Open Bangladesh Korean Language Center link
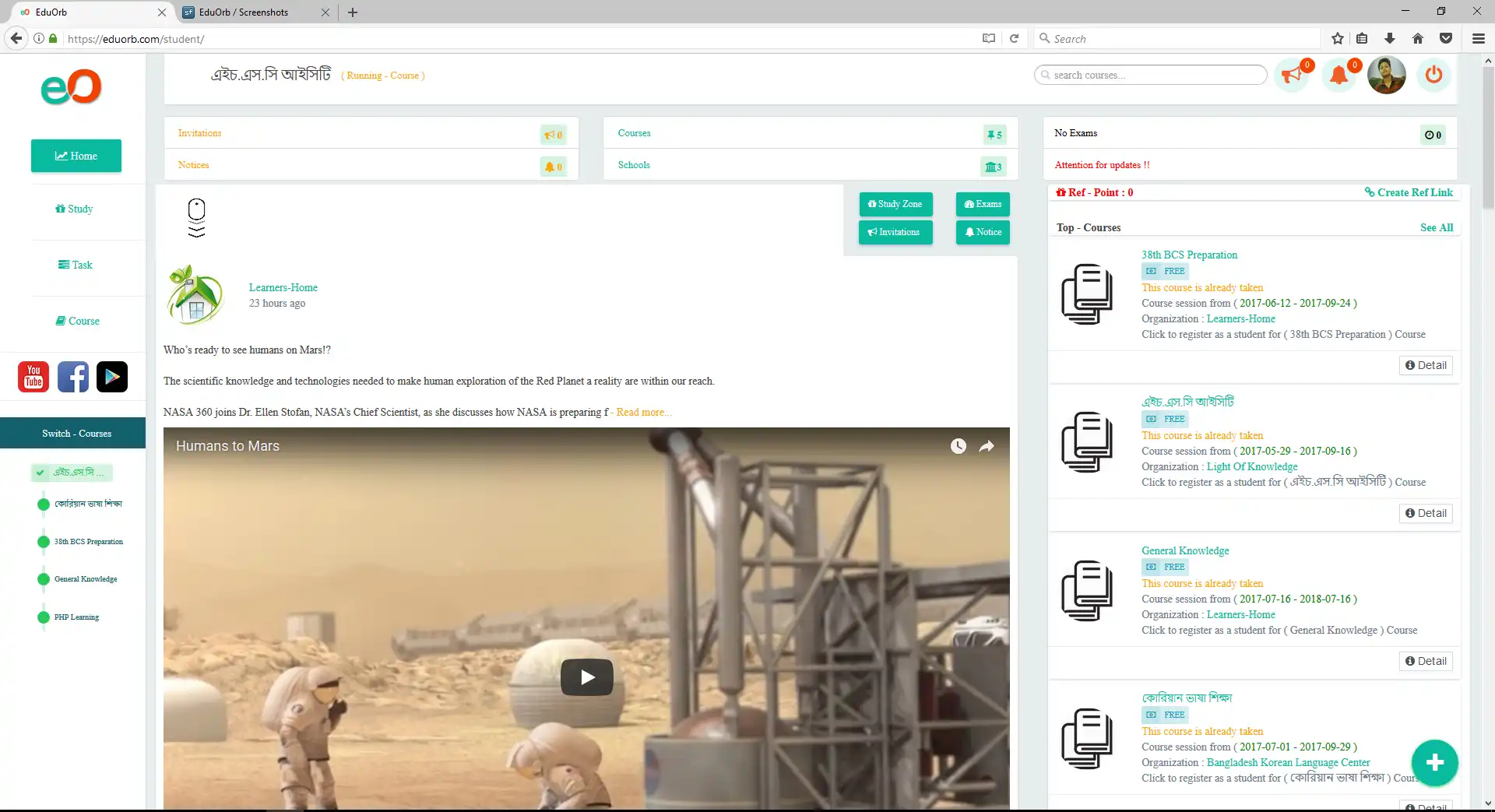 coord(1288,762)
